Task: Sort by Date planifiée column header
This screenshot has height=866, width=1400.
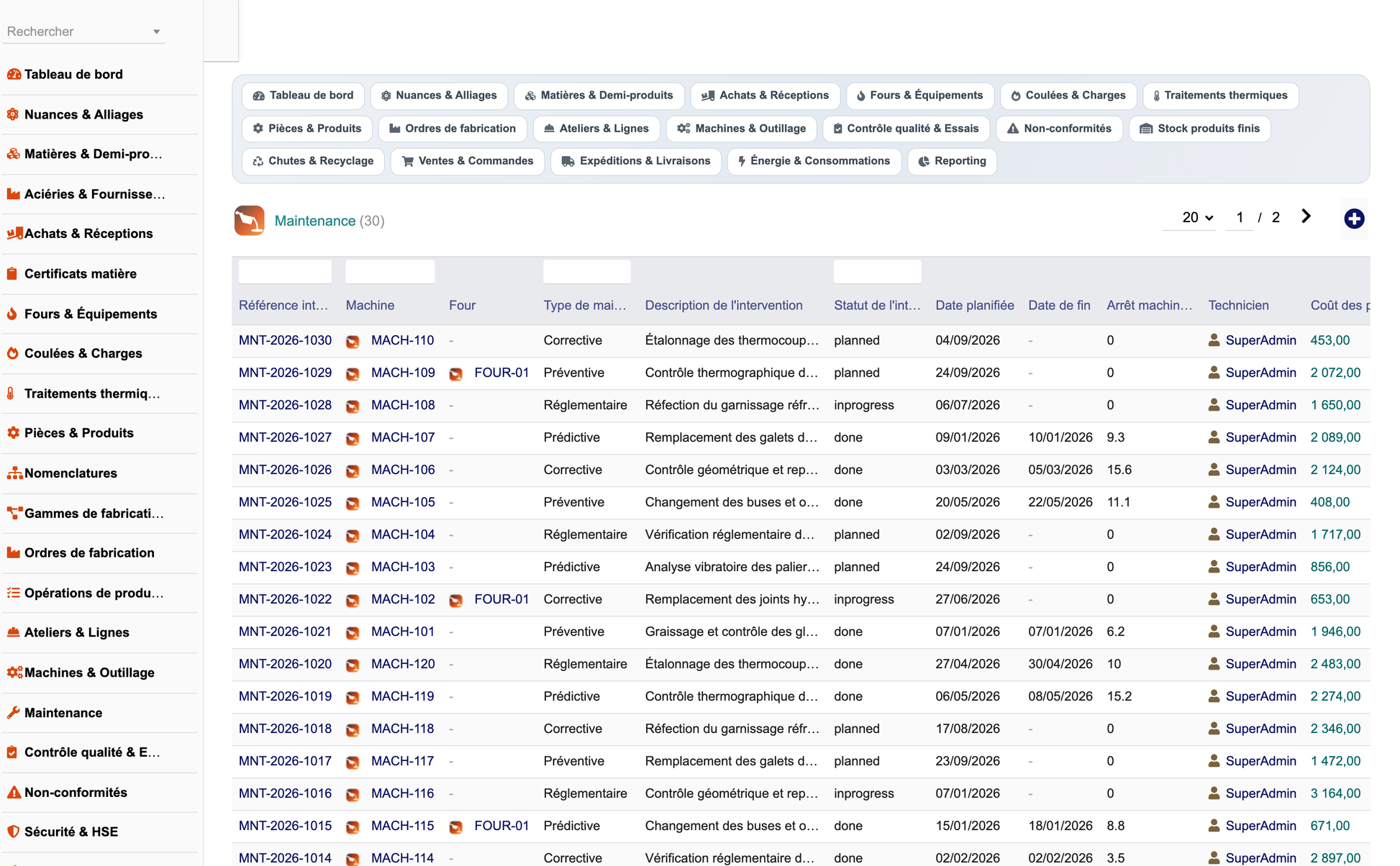Action: [974, 305]
